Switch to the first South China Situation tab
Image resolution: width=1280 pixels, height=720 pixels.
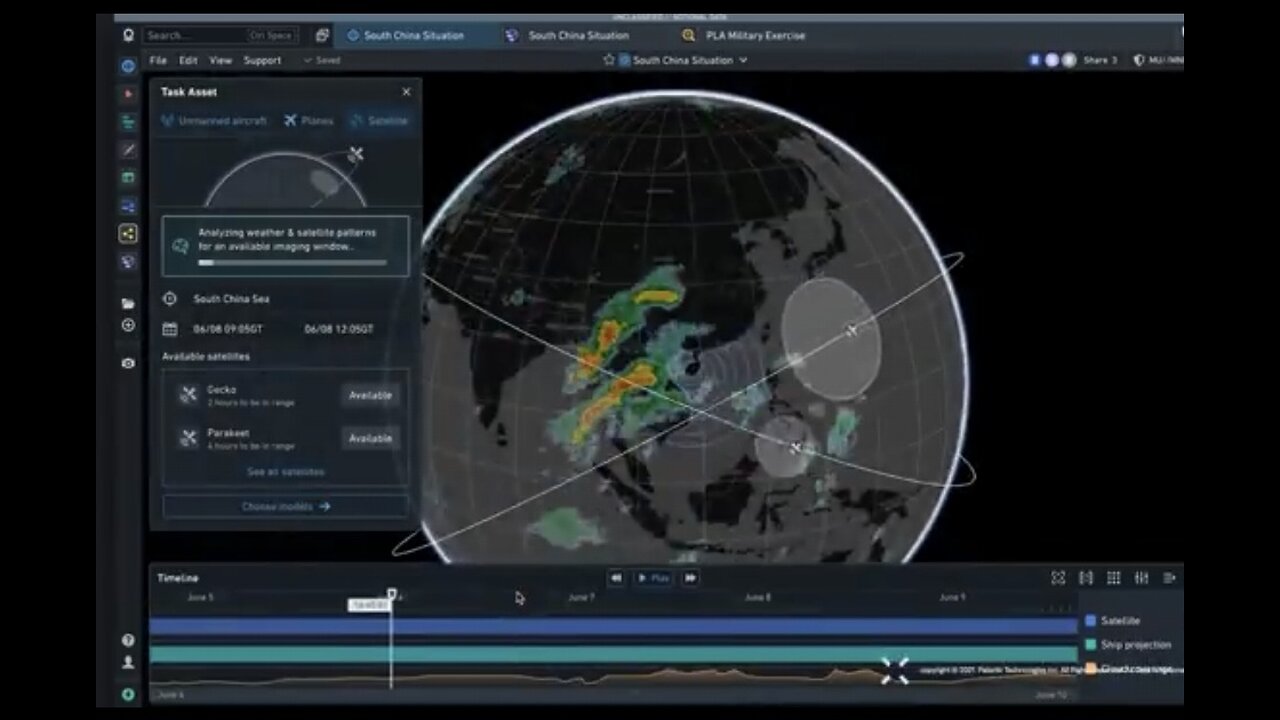coord(416,35)
